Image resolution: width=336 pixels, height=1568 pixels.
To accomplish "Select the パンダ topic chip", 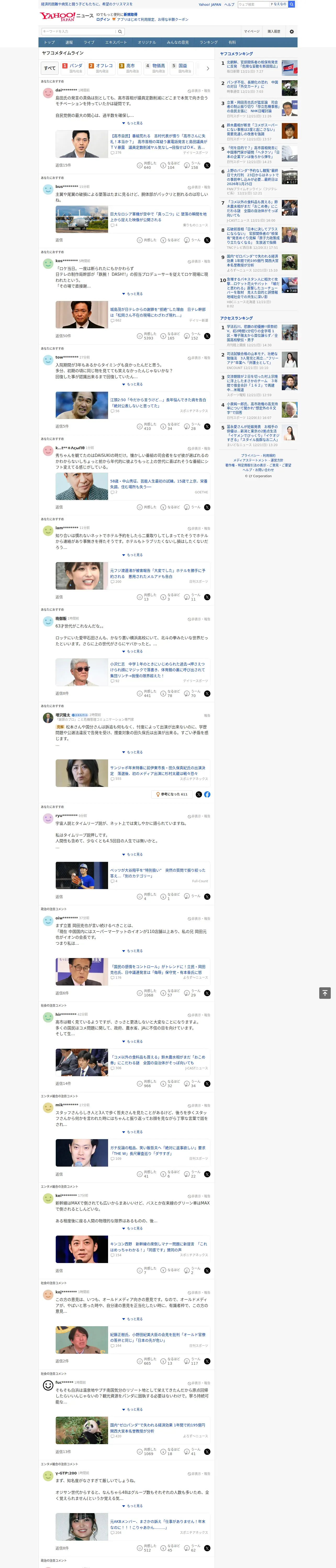I will [x=72, y=68].
